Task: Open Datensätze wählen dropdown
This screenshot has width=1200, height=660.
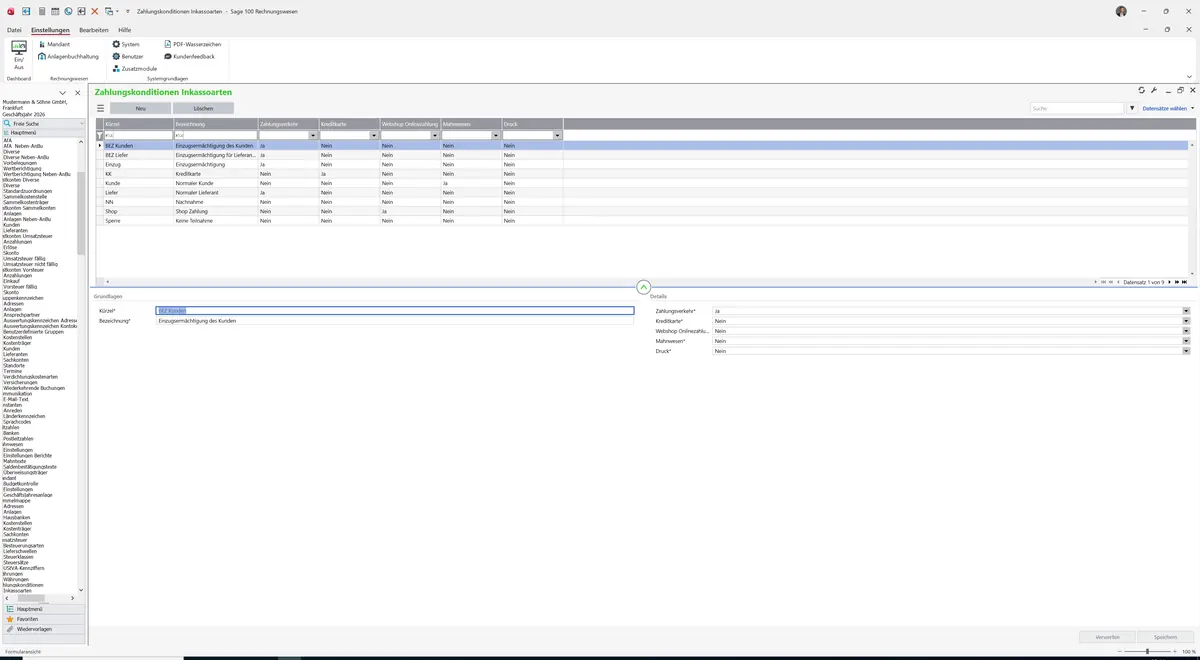Action: 1168,108
